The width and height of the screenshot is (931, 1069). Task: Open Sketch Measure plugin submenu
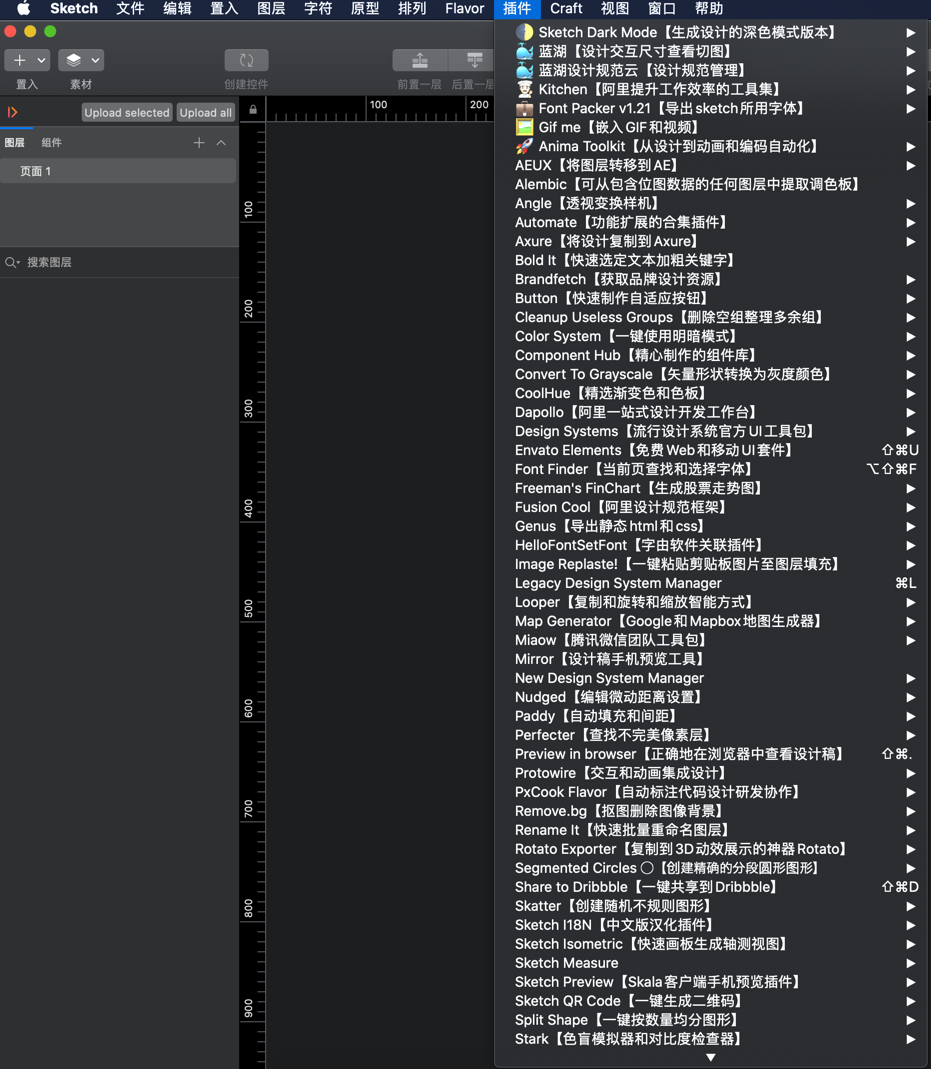tap(712, 963)
